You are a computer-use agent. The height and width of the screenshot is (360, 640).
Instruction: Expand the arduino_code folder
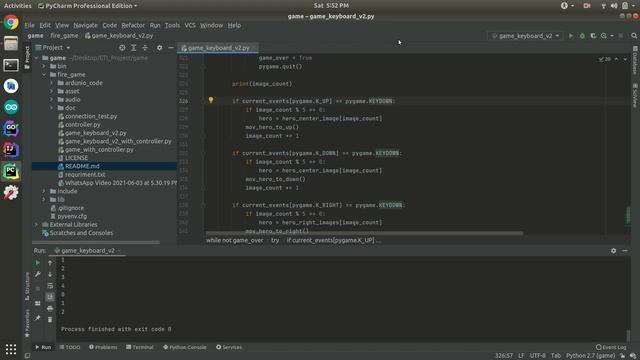(52, 83)
